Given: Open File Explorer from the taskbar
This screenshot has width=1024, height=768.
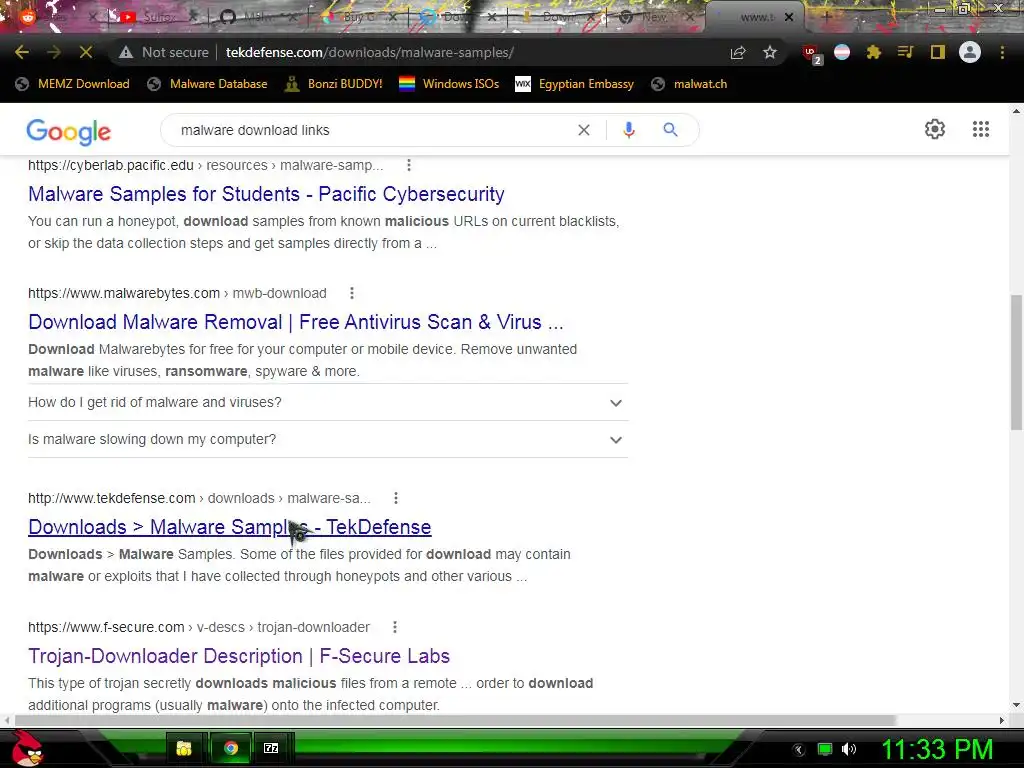Looking at the screenshot, I should tap(184, 748).
